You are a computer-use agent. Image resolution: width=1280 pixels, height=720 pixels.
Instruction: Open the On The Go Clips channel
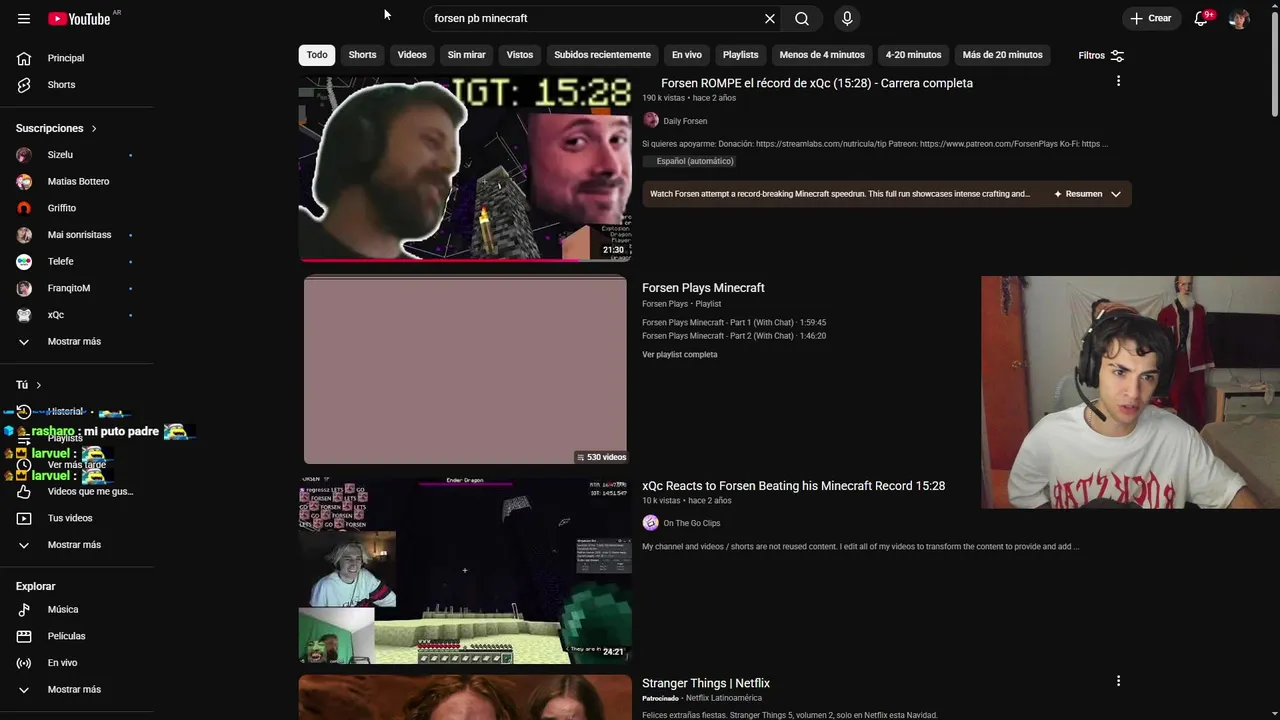(691, 523)
